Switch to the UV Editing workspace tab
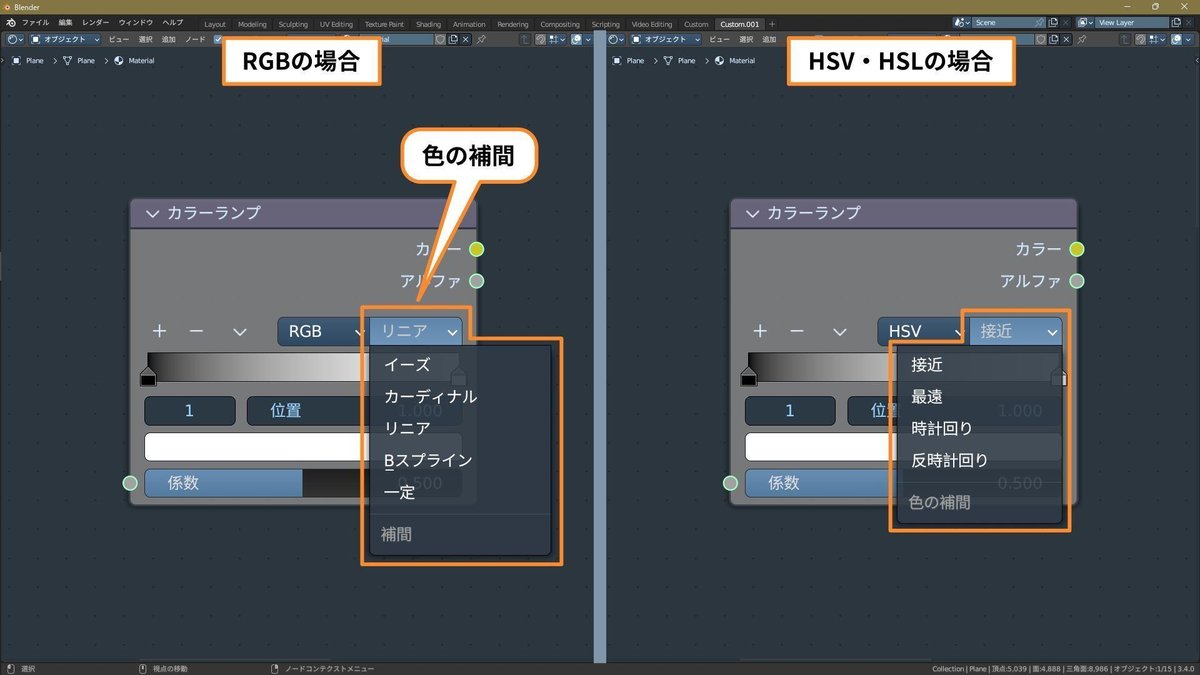This screenshot has height=675, width=1200. click(336, 24)
